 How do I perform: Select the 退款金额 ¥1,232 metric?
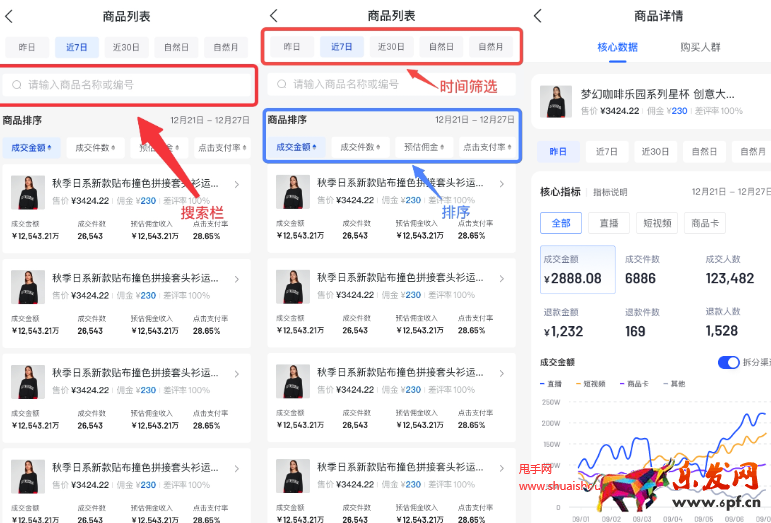point(563,322)
